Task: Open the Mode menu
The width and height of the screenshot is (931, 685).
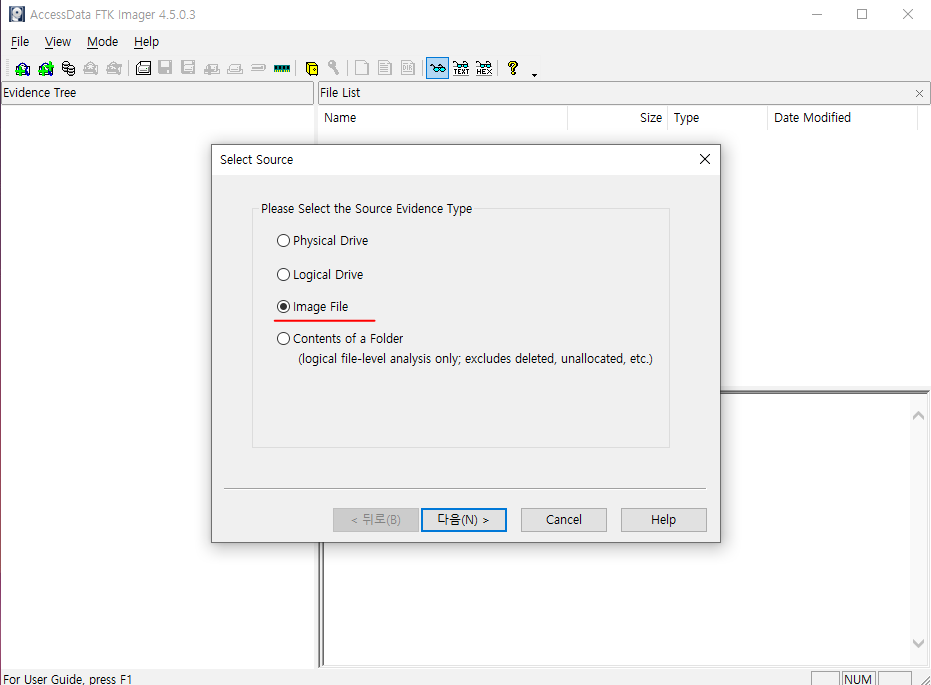Action: 102,42
